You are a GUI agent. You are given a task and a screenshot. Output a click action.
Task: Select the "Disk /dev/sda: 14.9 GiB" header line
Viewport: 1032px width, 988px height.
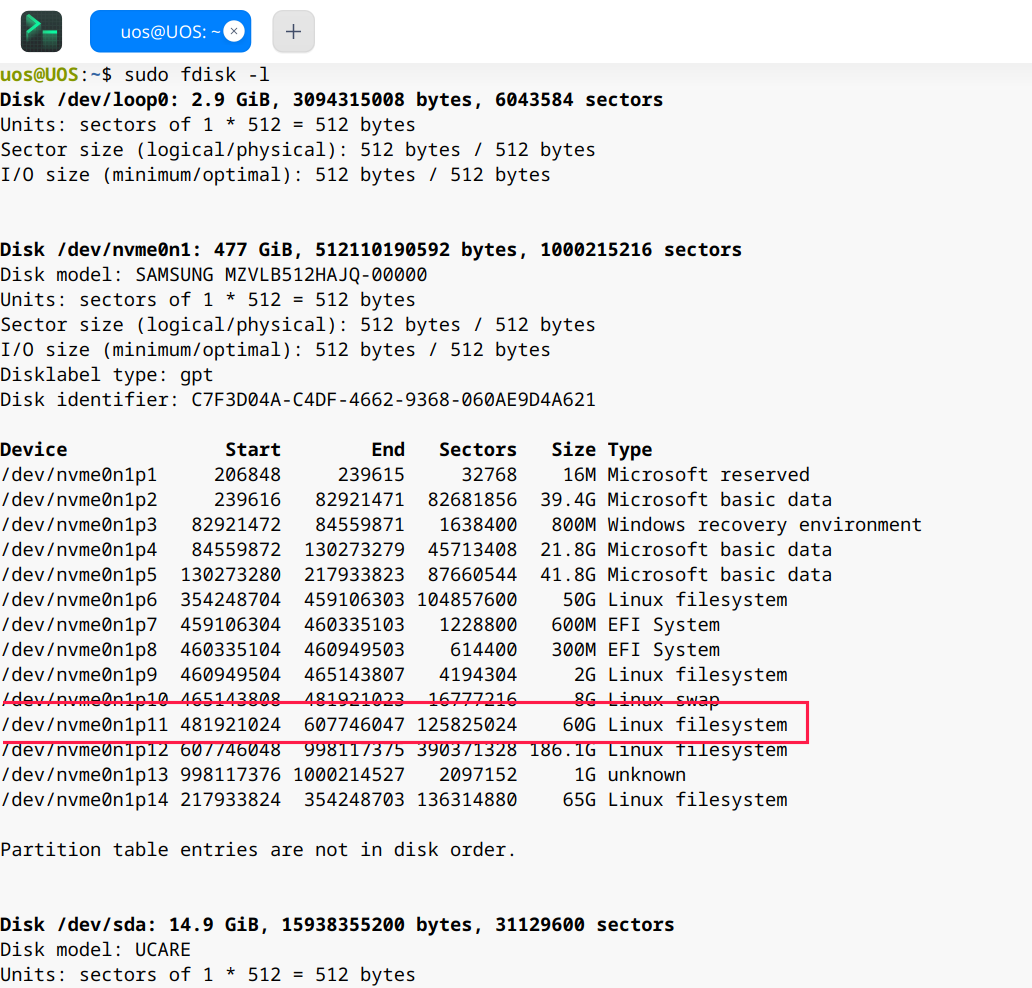click(338, 925)
